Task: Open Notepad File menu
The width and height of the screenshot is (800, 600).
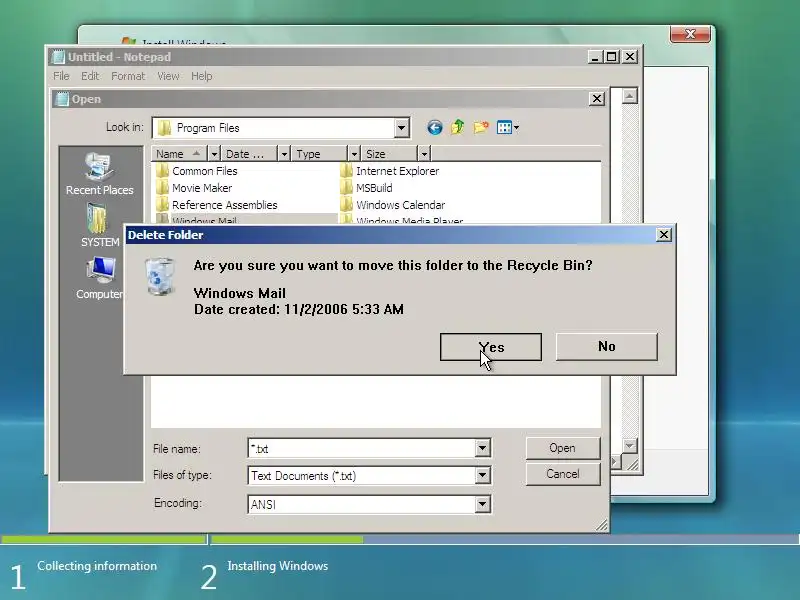Action: tap(61, 76)
